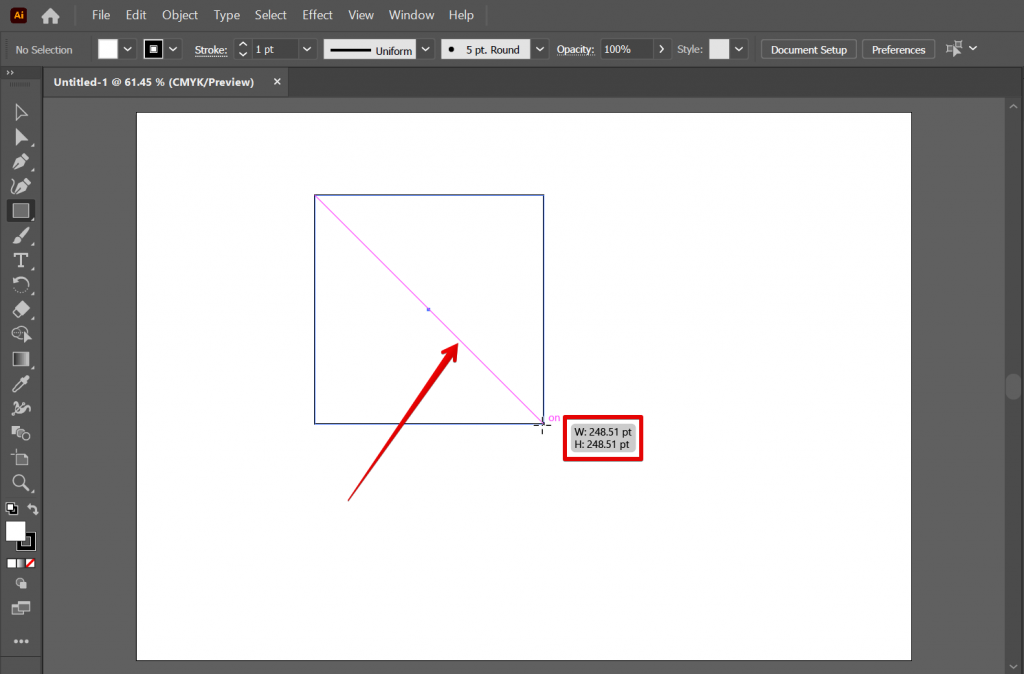Pick the Type tool
The image size is (1024, 674).
click(x=20, y=260)
